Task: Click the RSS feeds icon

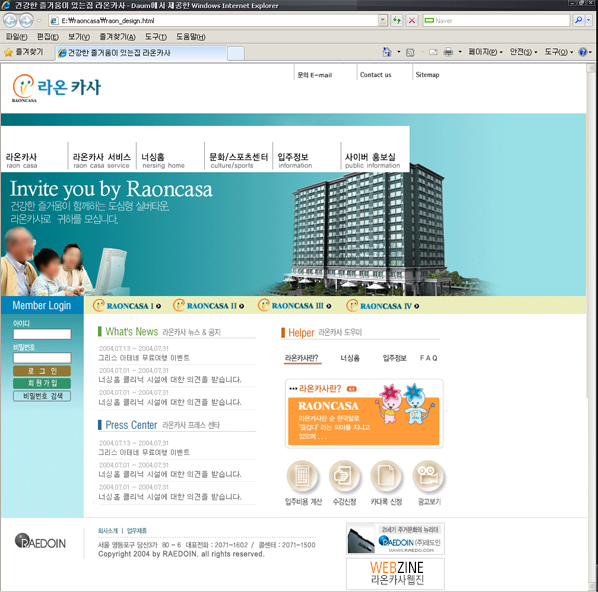Action: point(410,52)
